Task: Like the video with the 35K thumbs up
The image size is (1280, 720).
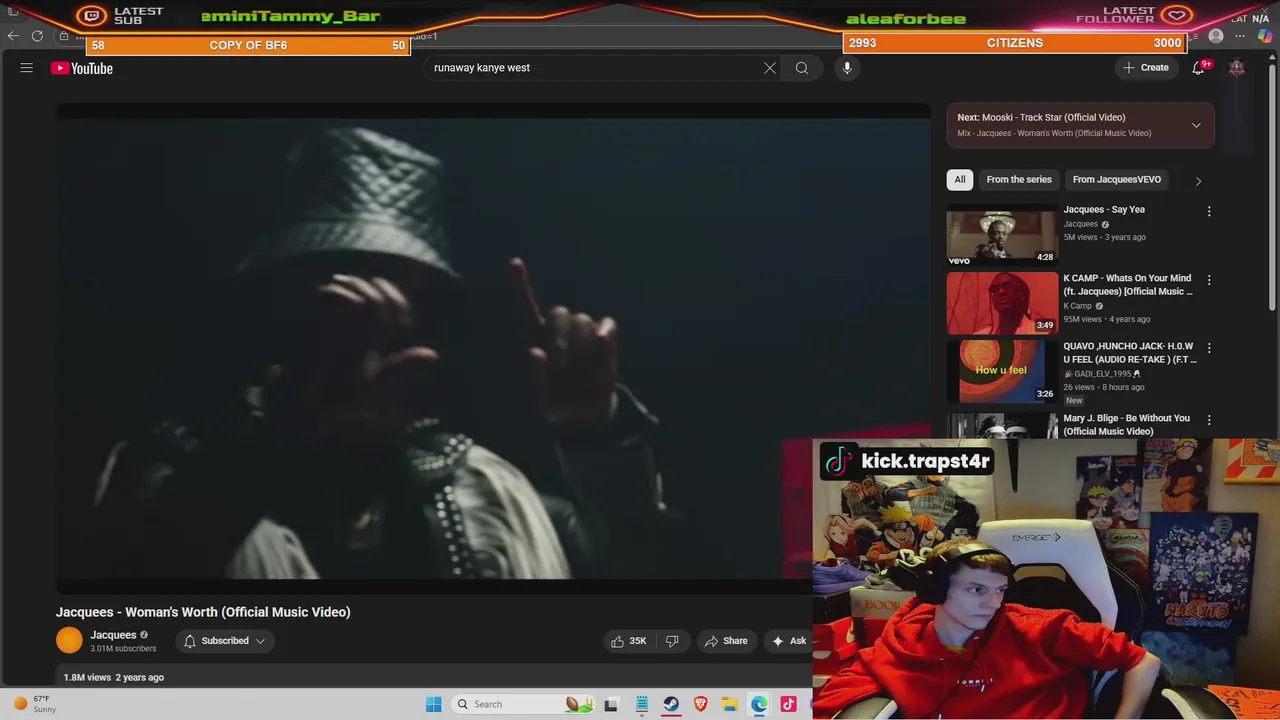Action: (629, 641)
